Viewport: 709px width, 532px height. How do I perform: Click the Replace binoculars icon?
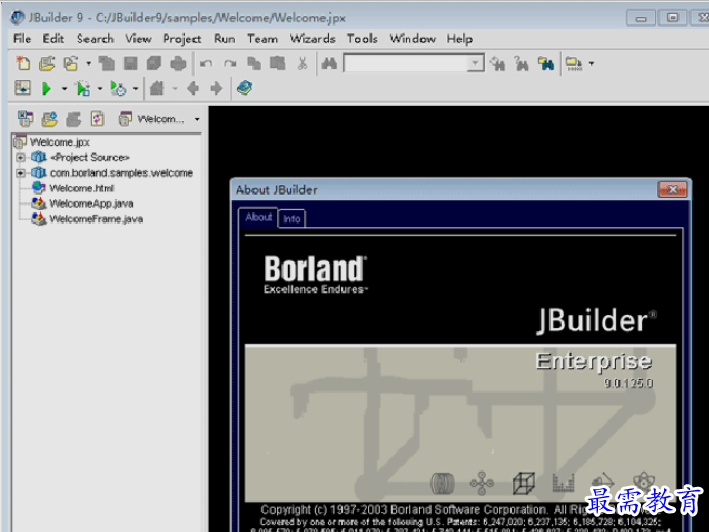point(521,64)
